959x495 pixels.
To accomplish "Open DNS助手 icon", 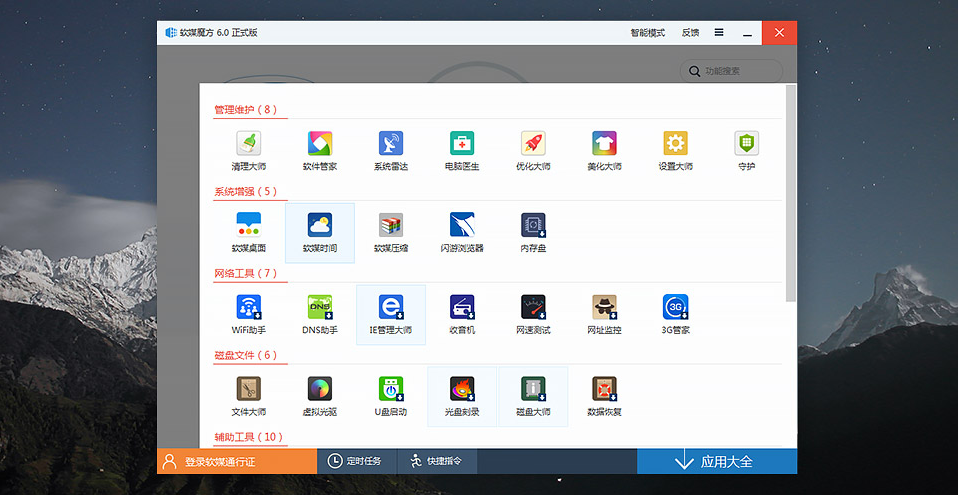I will coord(320,314).
